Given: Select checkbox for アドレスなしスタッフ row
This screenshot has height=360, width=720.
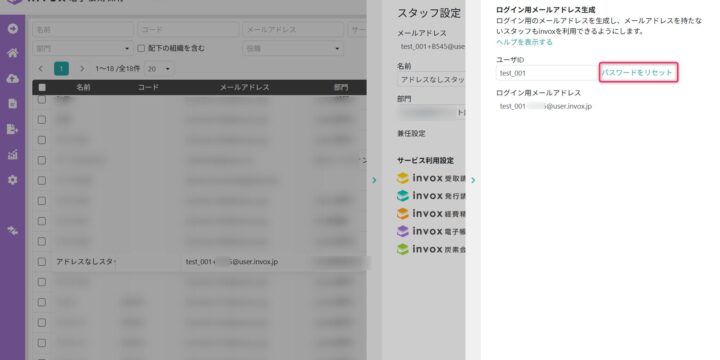Looking at the screenshot, I should pyautogui.click(x=42, y=262).
